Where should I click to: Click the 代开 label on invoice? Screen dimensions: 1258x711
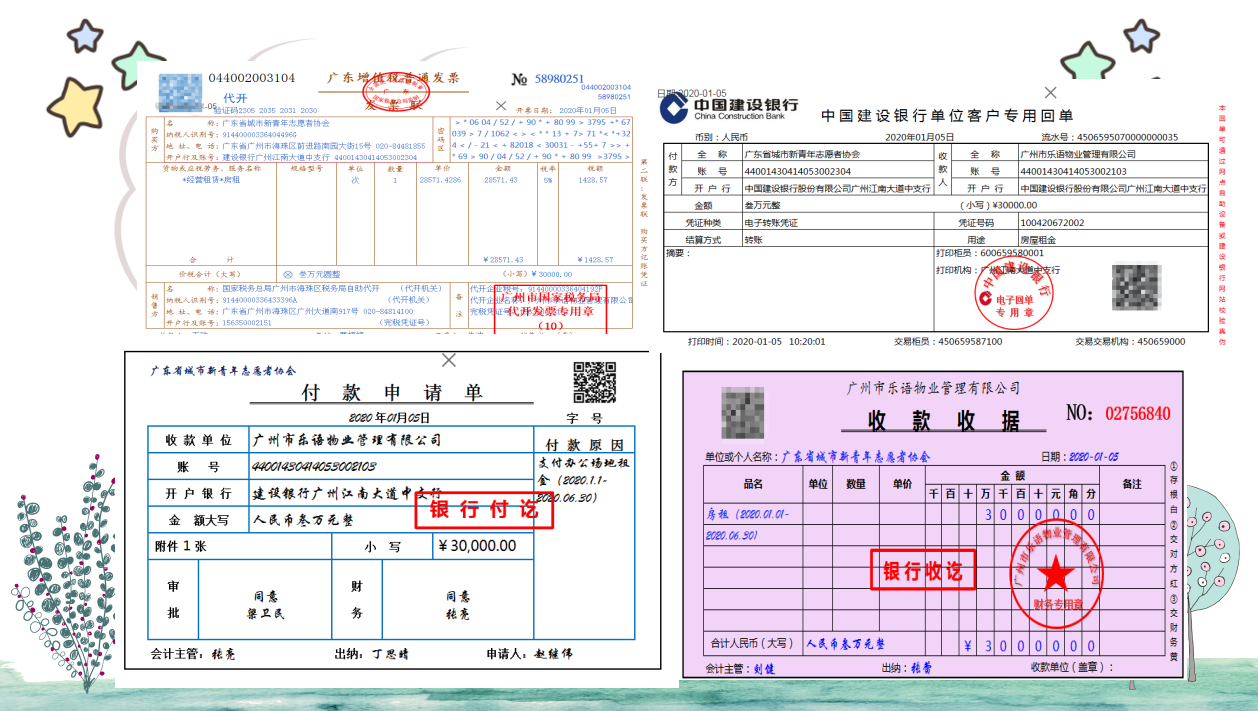(x=235, y=98)
